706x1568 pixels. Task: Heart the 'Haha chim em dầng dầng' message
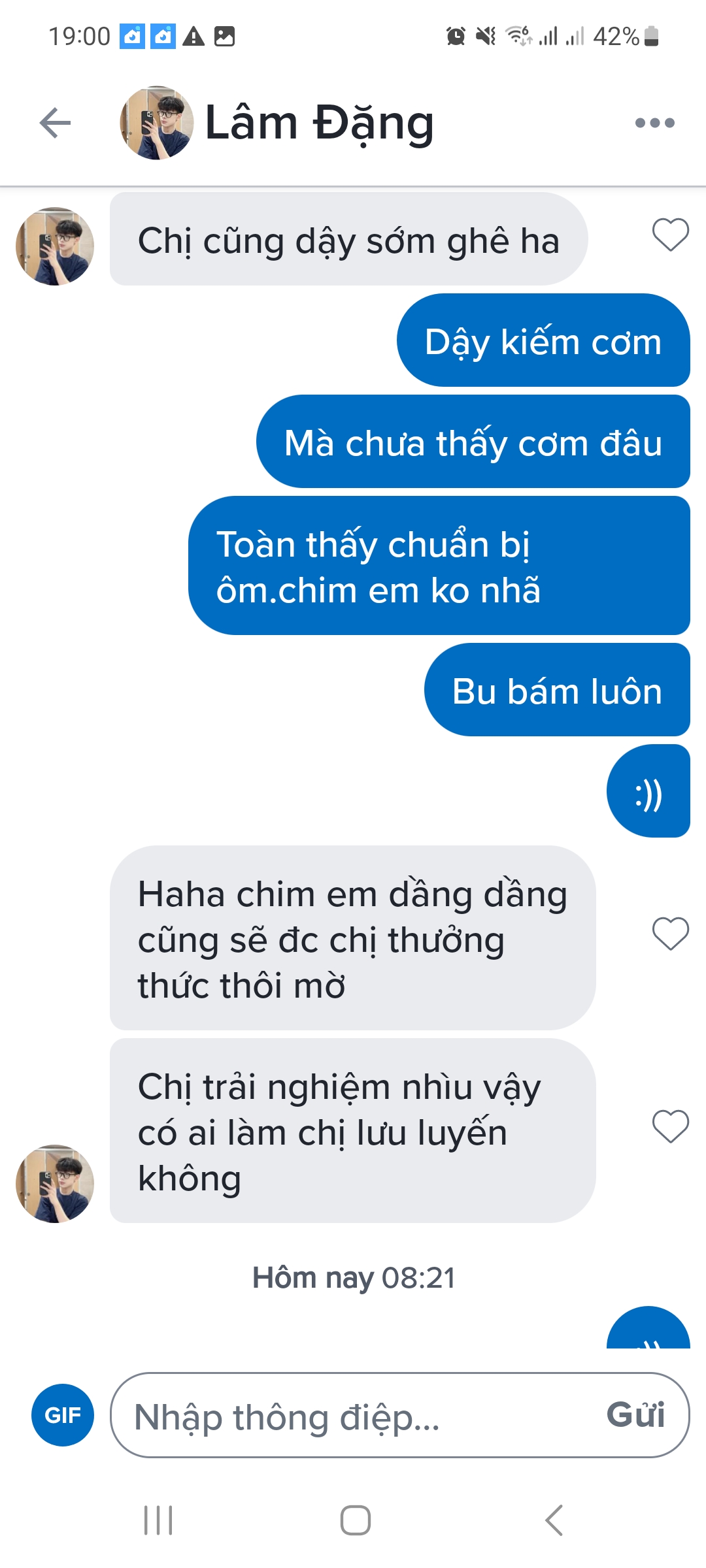click(671, 934)
